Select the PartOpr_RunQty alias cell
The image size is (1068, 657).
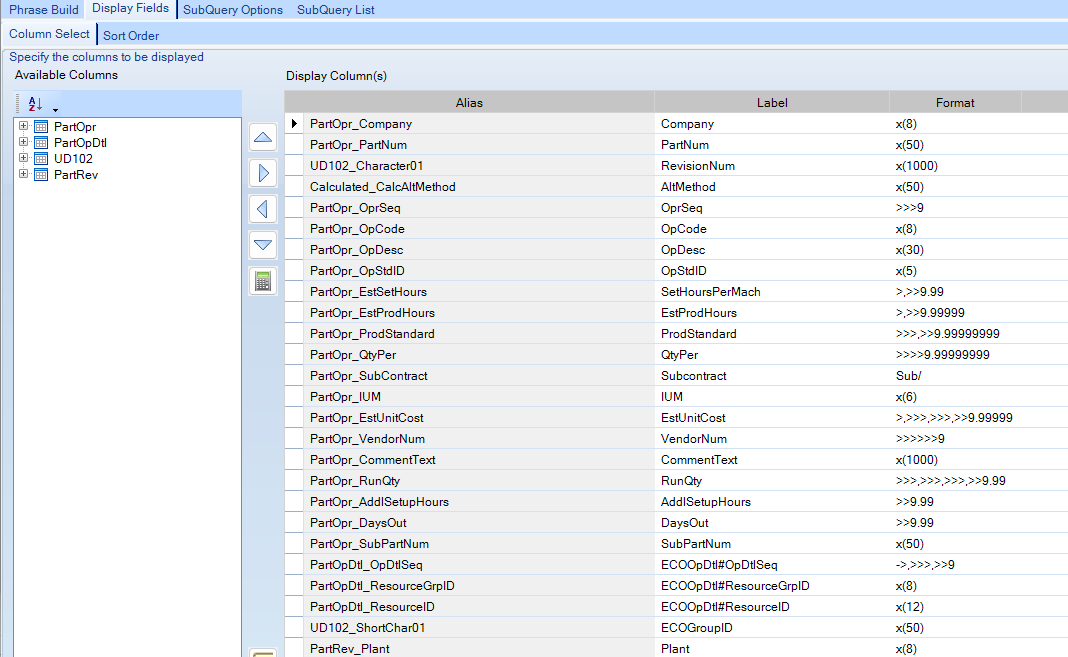(479, 481)
